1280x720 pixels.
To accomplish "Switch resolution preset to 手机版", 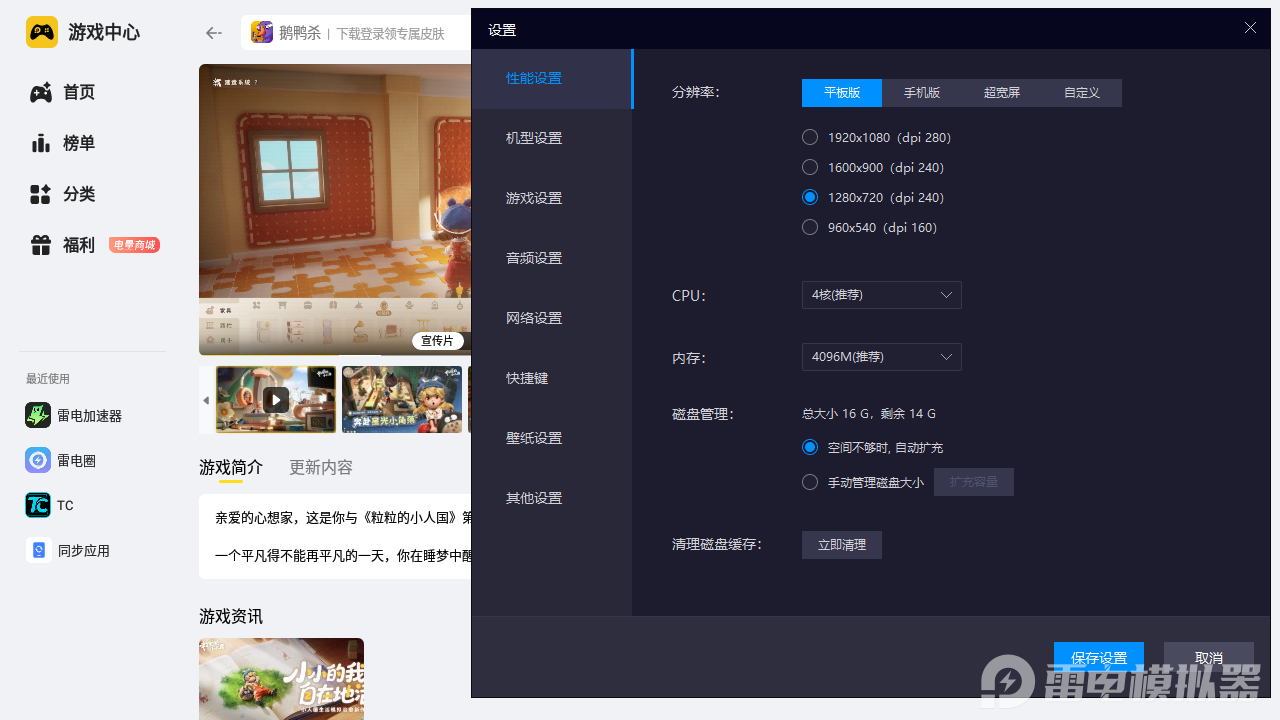I will pos(922,93).
